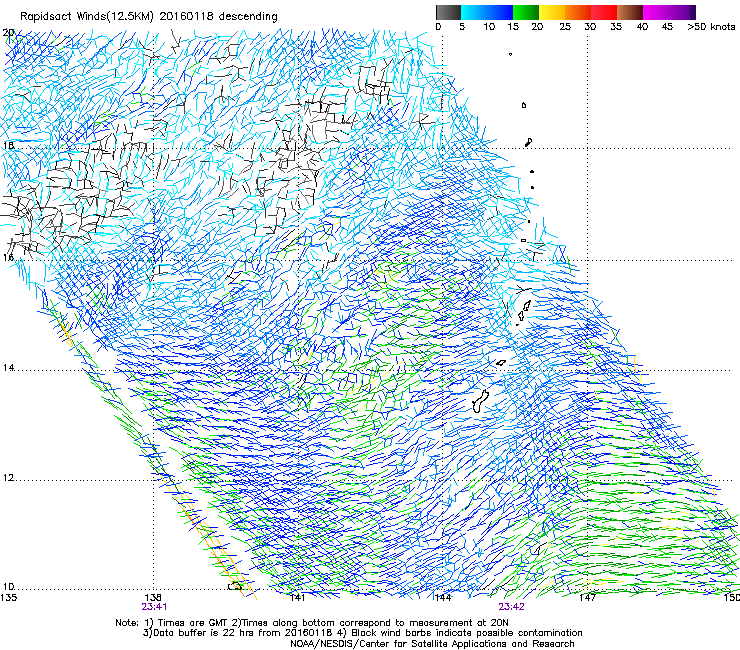Click the latitude label '12'
This screenshot has width=740, height=650.
coord(8,478)
